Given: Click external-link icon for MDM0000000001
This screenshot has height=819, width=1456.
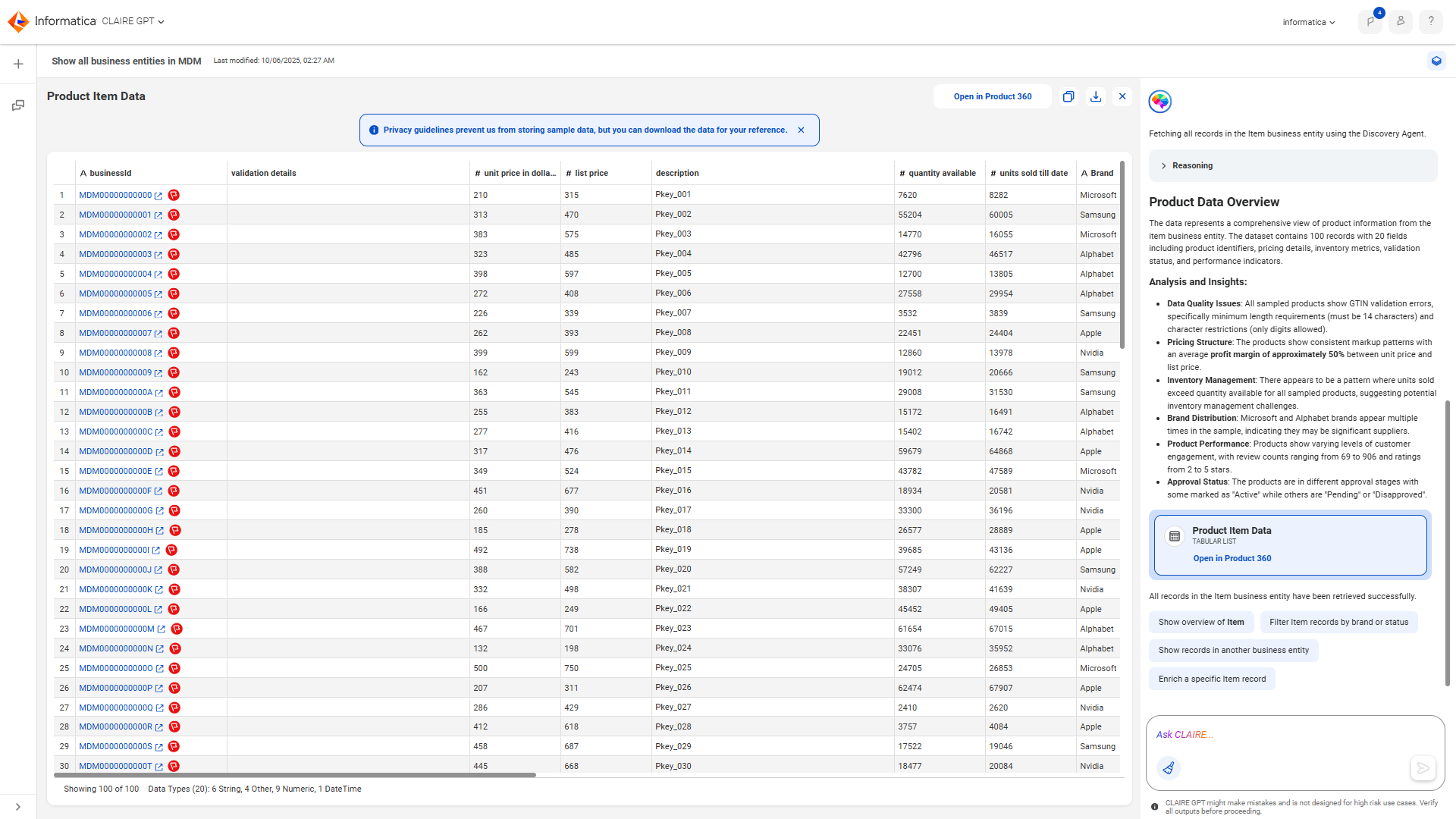Looking at the screenshot, I should (158, 215).
